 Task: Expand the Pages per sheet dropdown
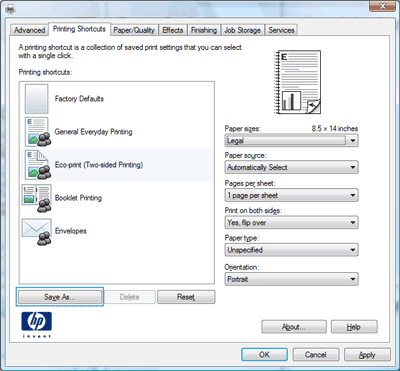[291, 195]
